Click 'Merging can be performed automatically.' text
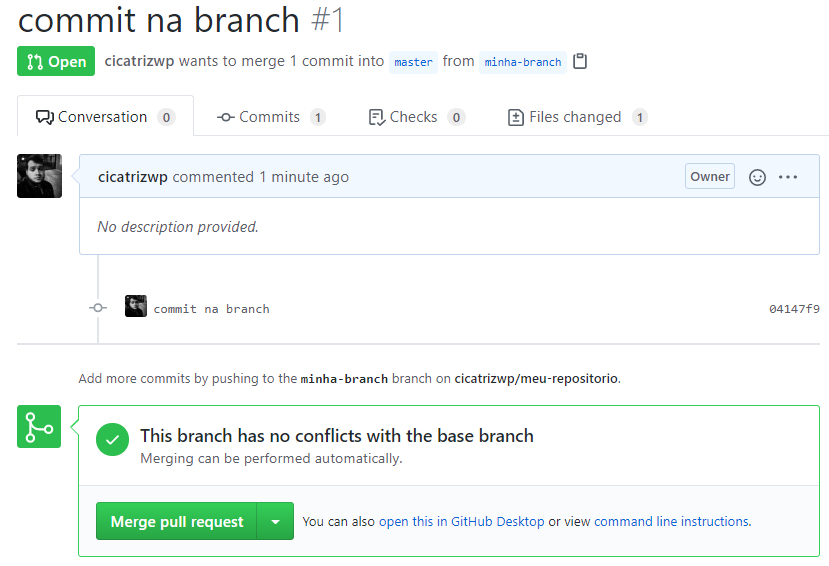The height and width of the screenshot is (566, 829). [x=271, y=458]
